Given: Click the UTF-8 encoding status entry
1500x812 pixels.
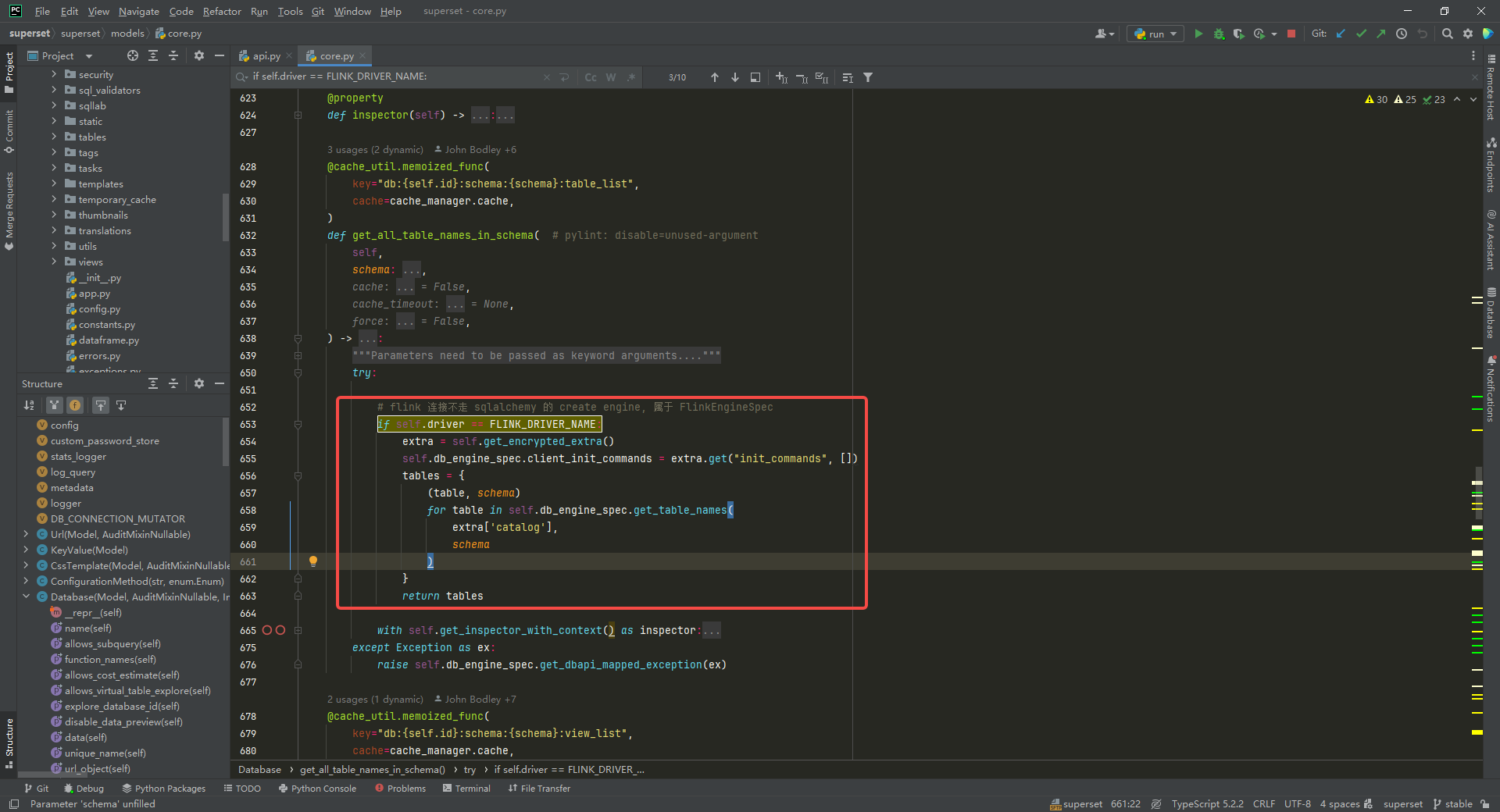Looking at the screenshot, I should [1298, 804].
